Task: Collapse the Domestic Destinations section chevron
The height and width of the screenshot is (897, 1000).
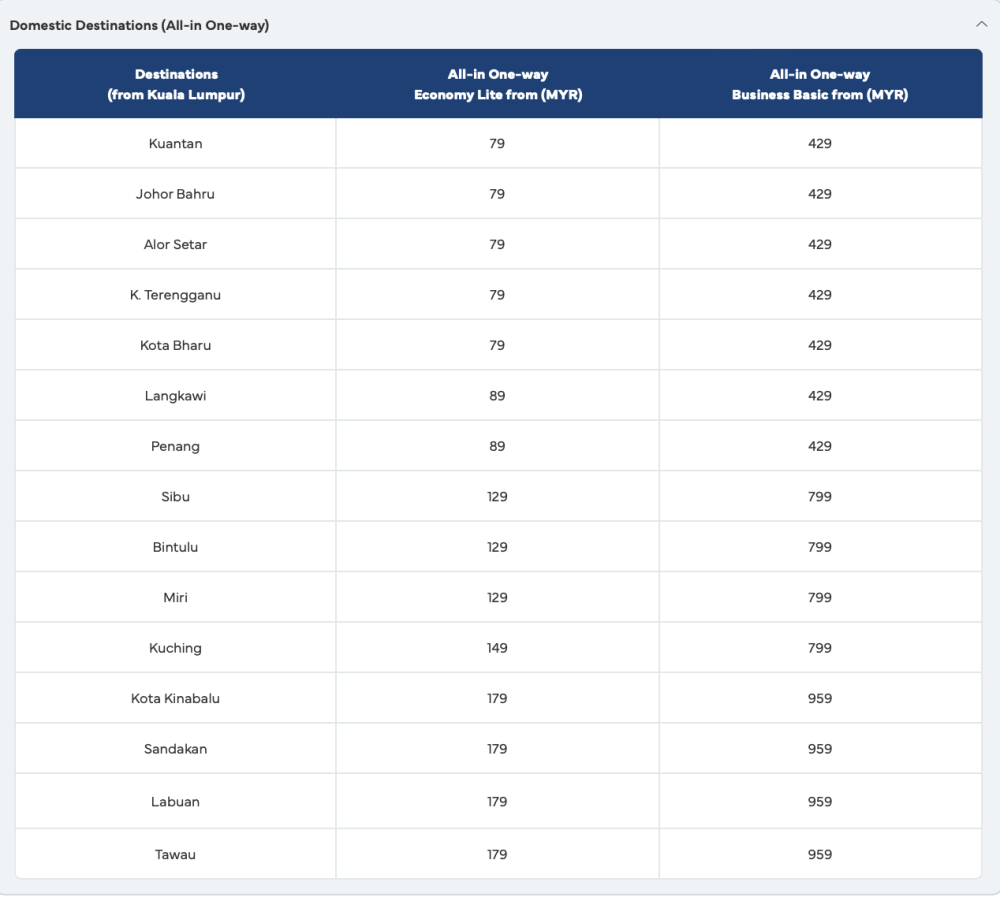Action: [x=981, y=25]
